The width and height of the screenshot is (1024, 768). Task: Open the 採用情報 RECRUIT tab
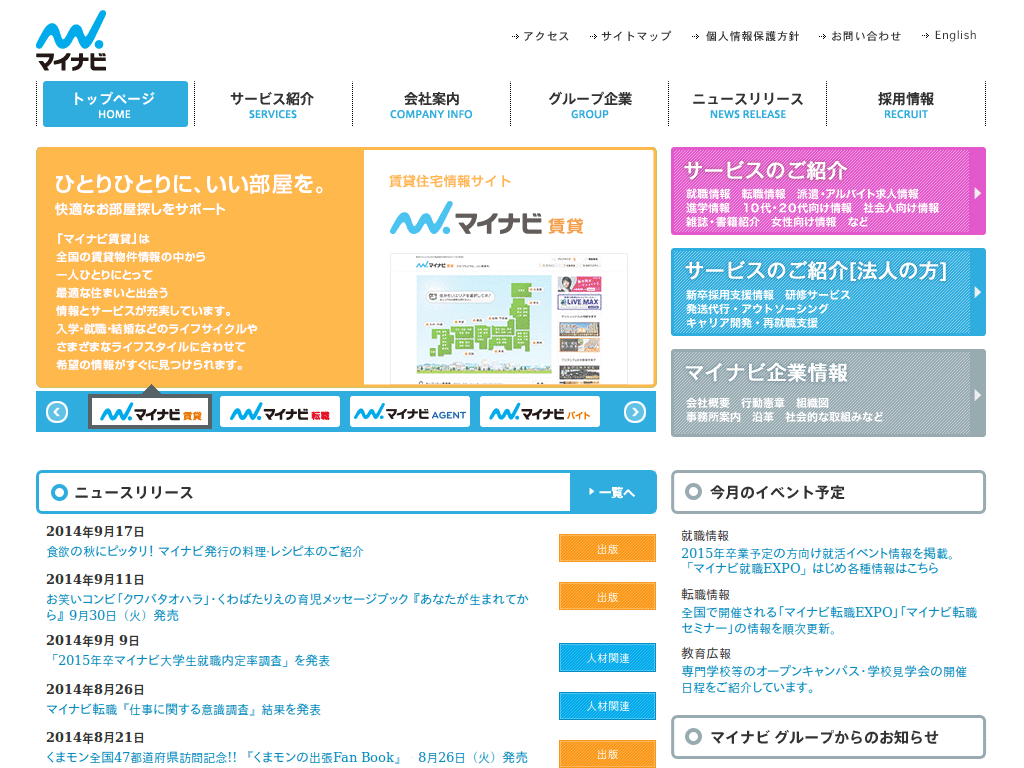[906, 104]
